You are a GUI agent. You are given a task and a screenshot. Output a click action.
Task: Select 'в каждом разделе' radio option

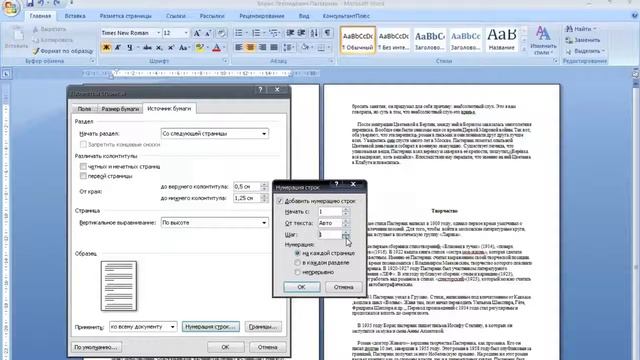click(298, 262)
